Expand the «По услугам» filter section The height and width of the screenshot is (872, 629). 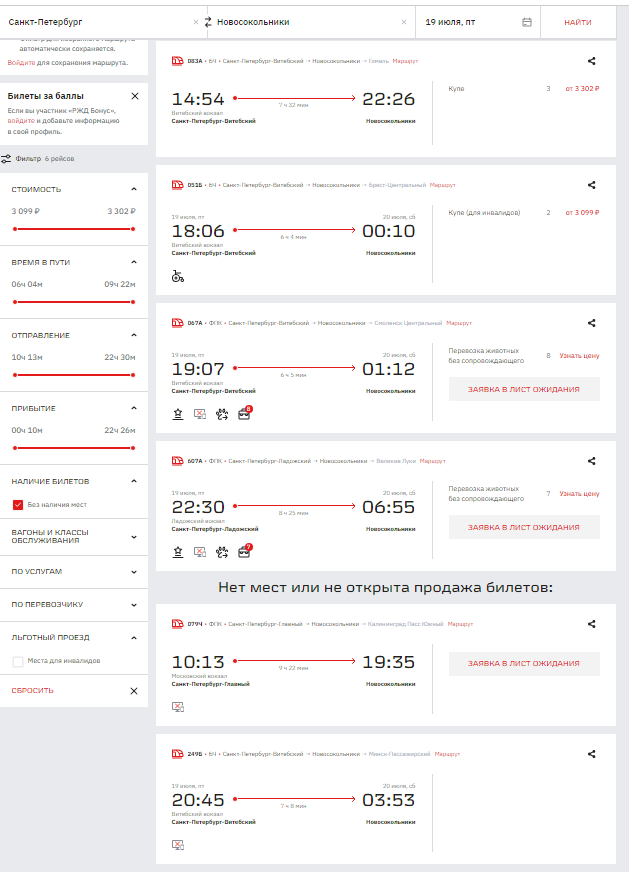[134, 573]
